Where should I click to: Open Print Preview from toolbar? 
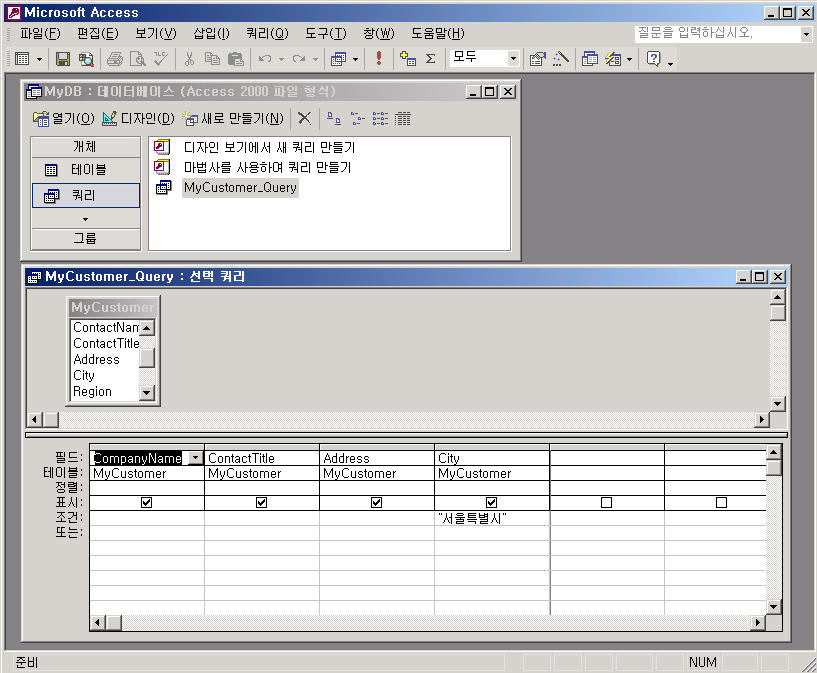(138, 59)
